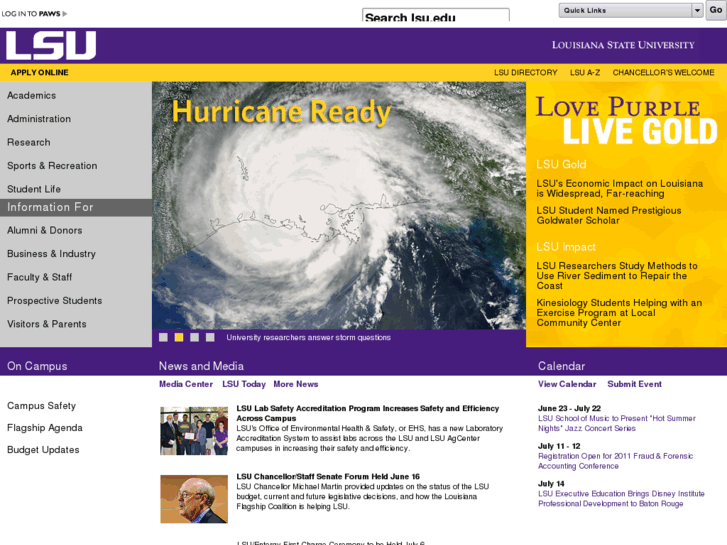Select the second (gold) slideshow indicator square
Image resolution: width=727 pixels, height=545 pixels.
(179, 337)
